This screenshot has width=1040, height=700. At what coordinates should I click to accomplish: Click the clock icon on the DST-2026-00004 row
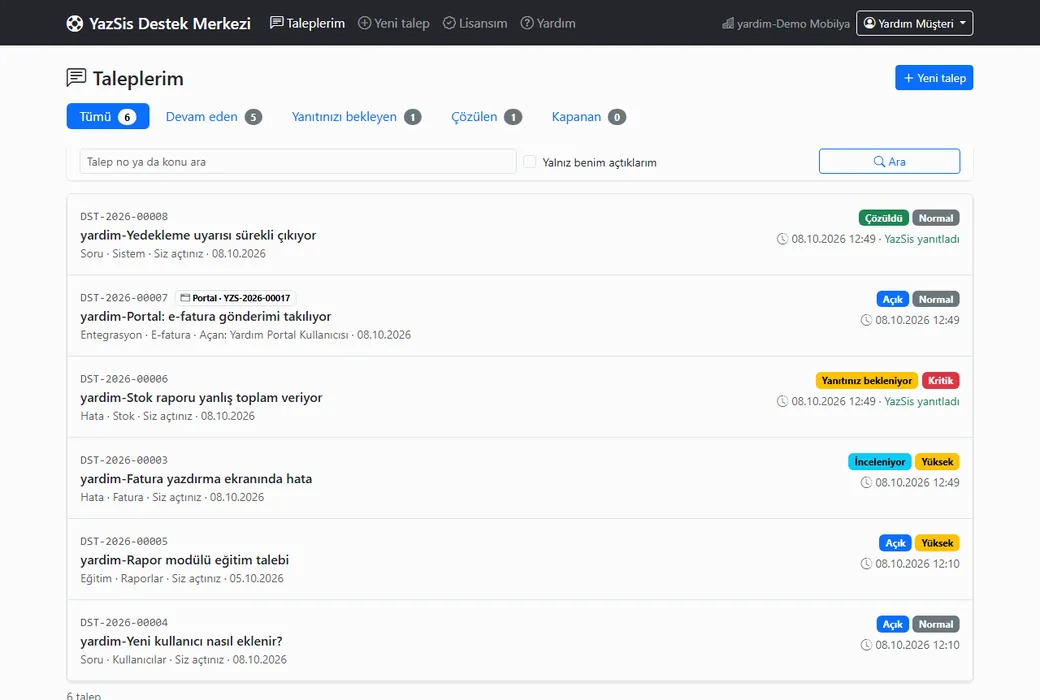pyautogui.click(x=866, y=645)
